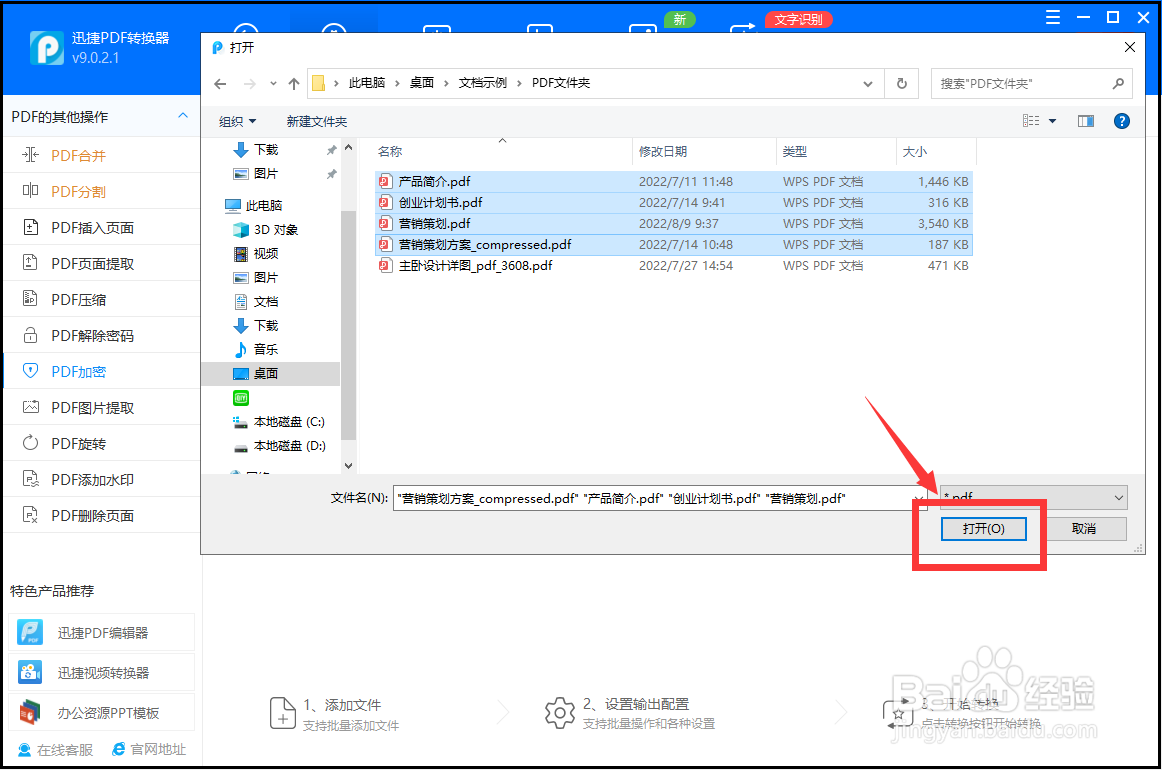Choose PDF旋转 in sidebar
This screenshot has height=770, width=1162.
[x=102, y=443]
